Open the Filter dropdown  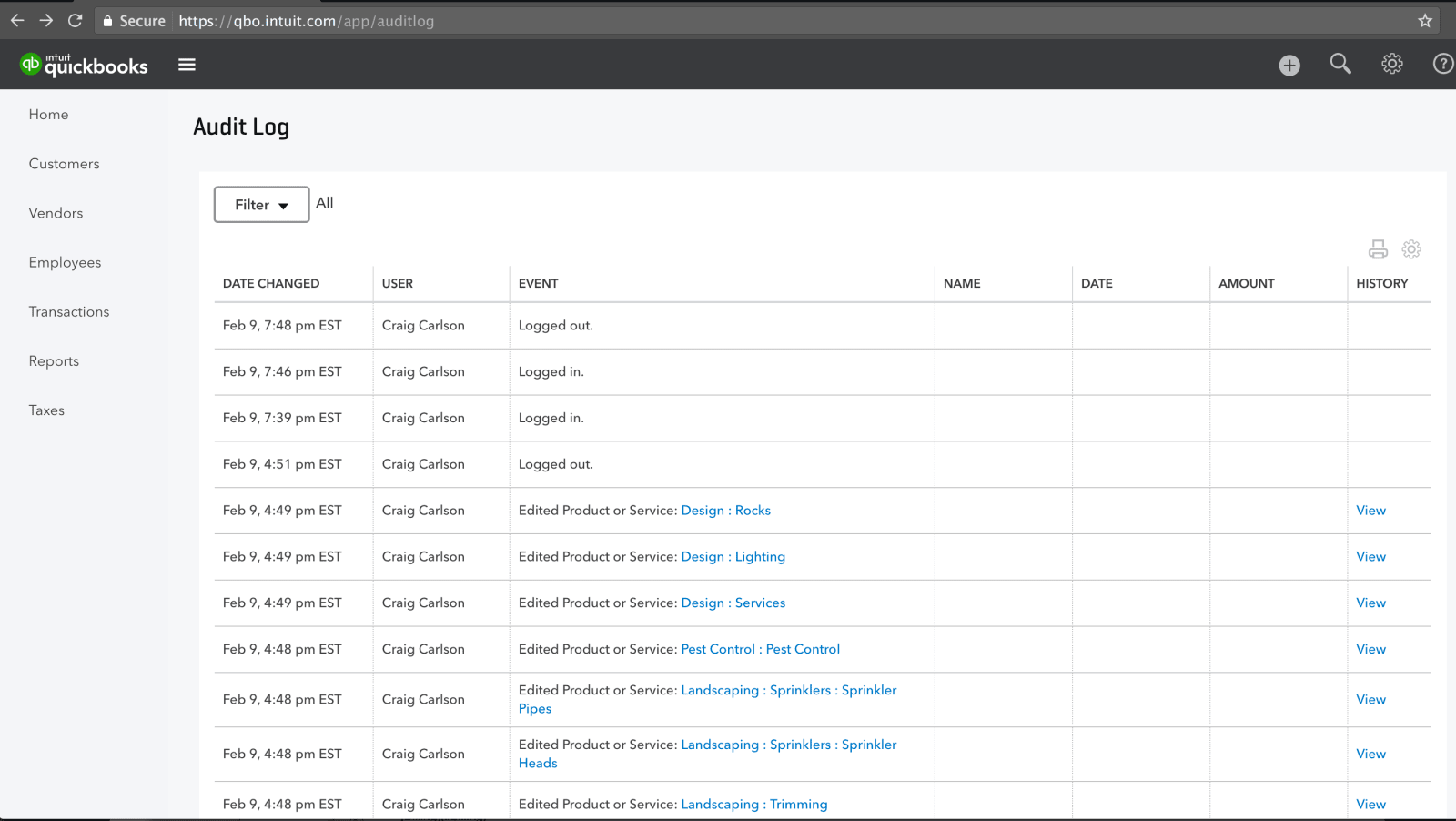click(x=261, y=205)
